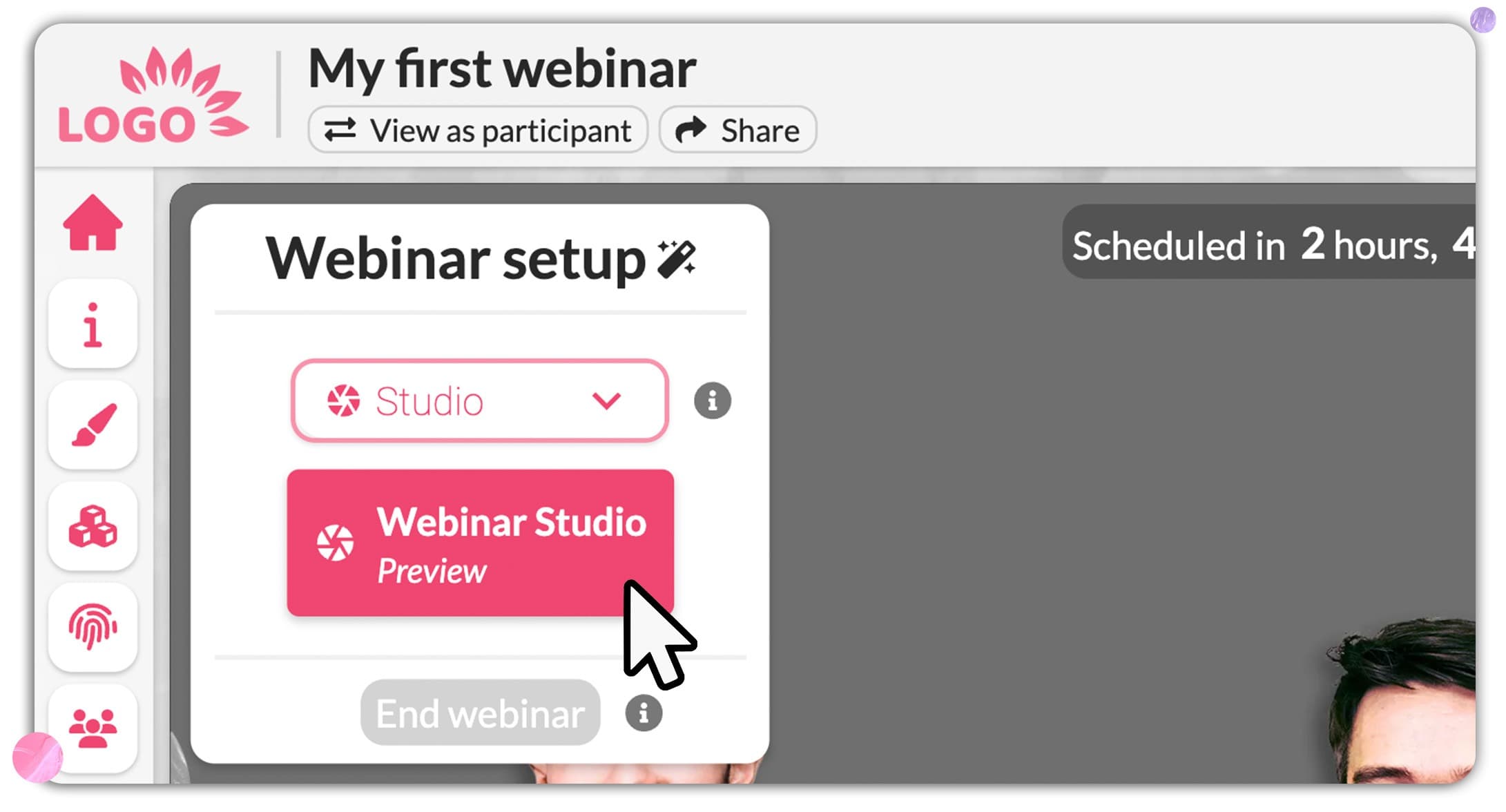The width and height of the screenshot is (1506, 812).
Task: Click the End webinar button
Action: pos(479,713)
